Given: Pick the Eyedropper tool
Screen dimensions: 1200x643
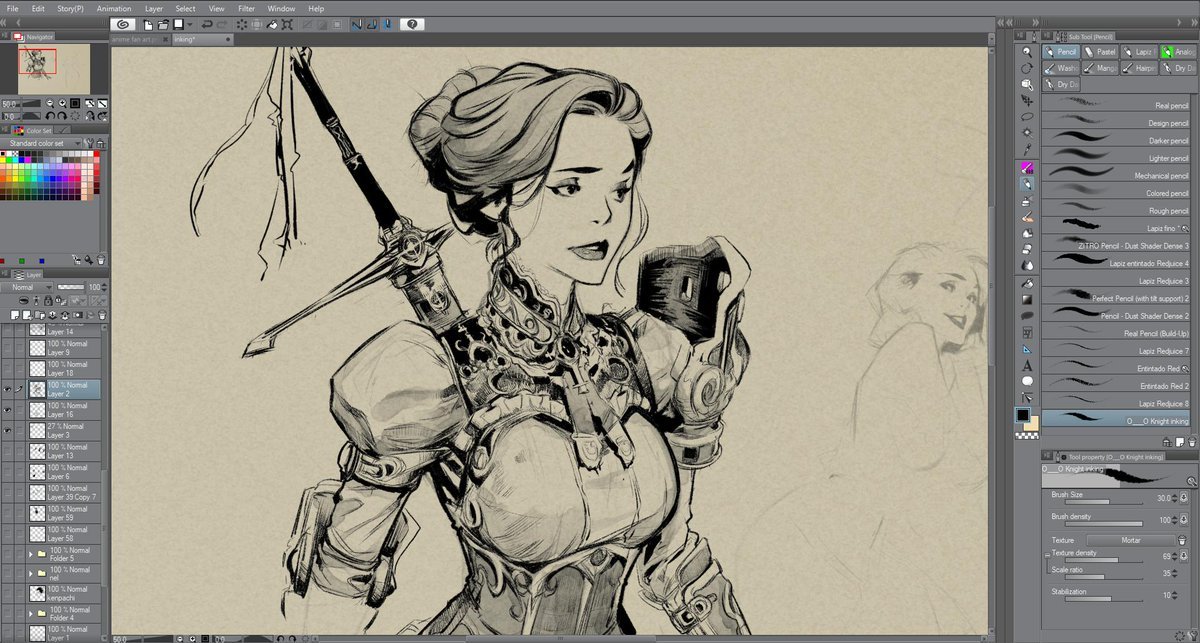Looking at the screenshot, I should (x=1027, y=148).
